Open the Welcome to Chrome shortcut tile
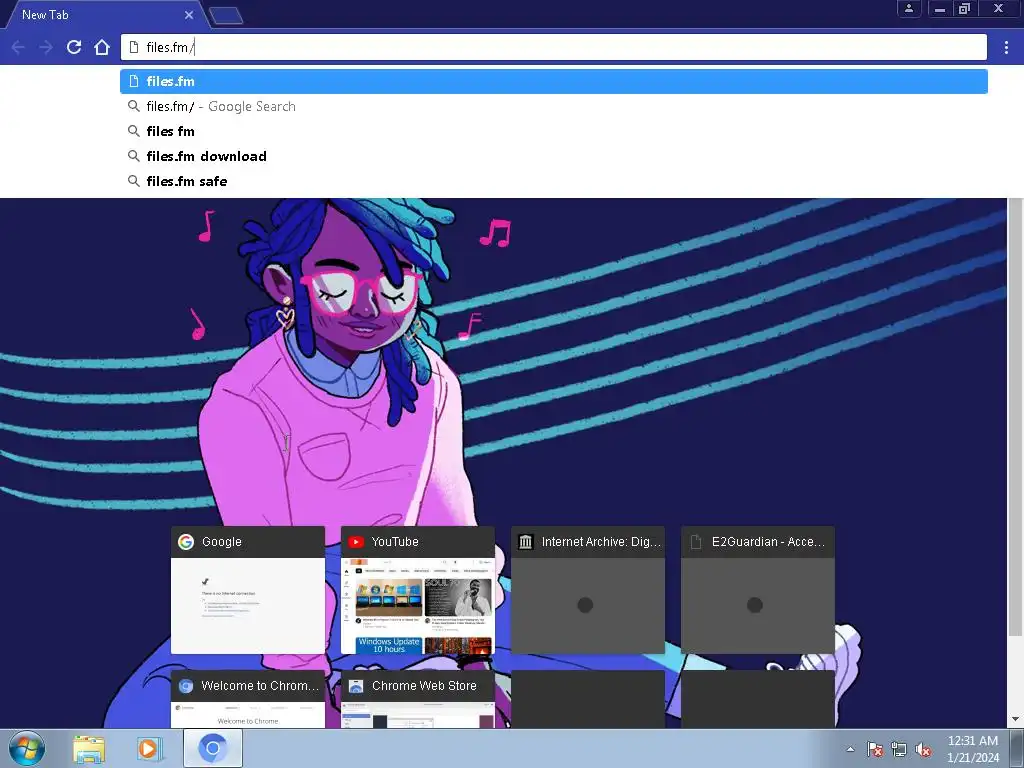This screenshot has width=1024, height=768. (x=248, y=699)
